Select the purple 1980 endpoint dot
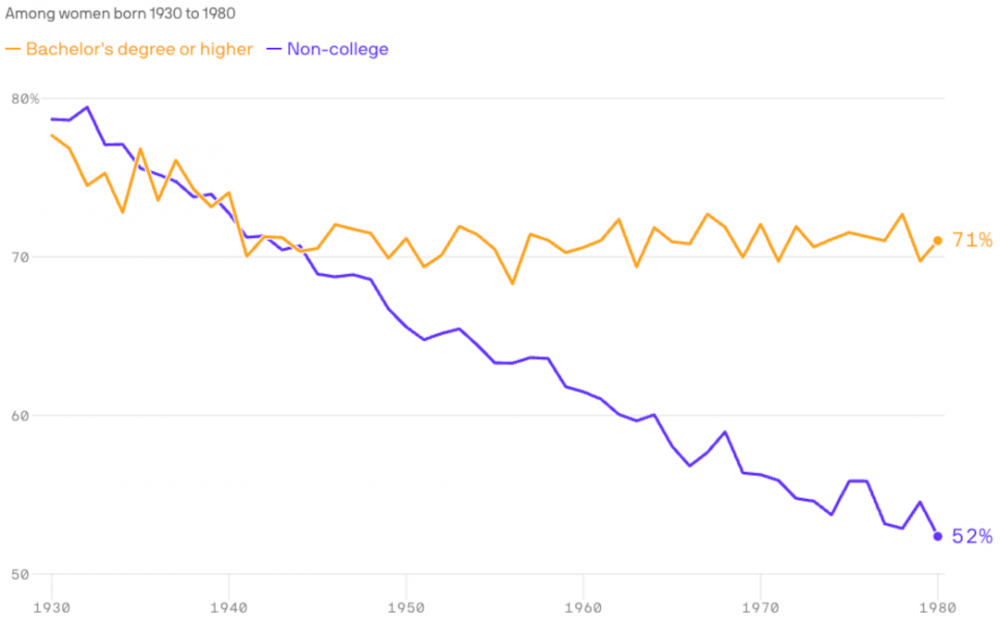The width and height of the screenshot is (1000, 624). point(938,536)
